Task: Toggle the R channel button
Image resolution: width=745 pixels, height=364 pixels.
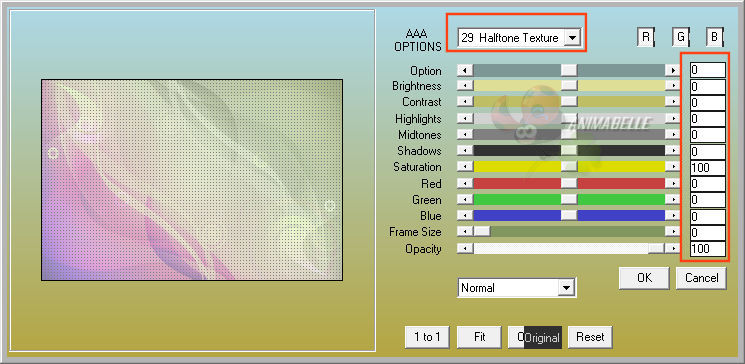Action: [x=646, y=37]
